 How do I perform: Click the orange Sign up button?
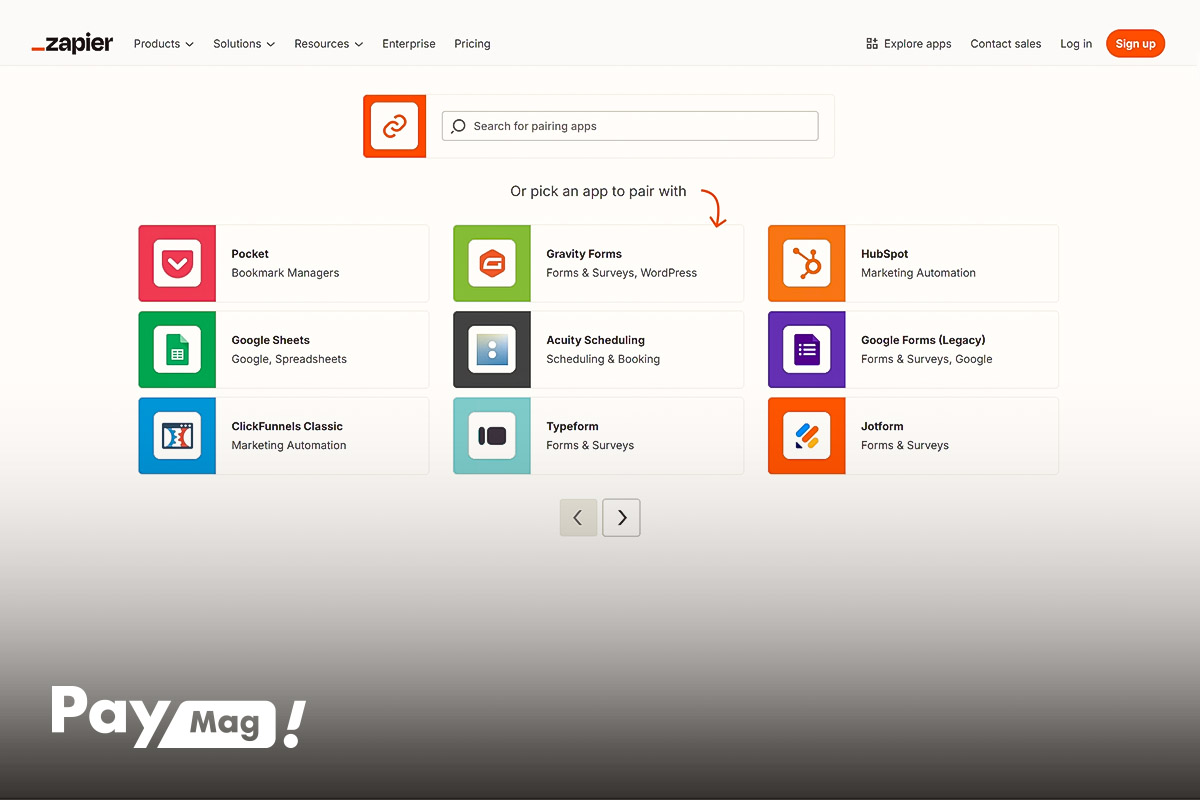(1135, 44)
